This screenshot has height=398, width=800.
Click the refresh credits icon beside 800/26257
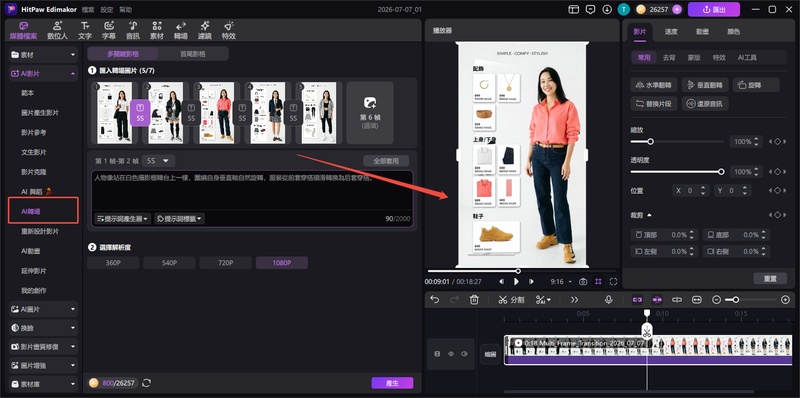point(146,383)
